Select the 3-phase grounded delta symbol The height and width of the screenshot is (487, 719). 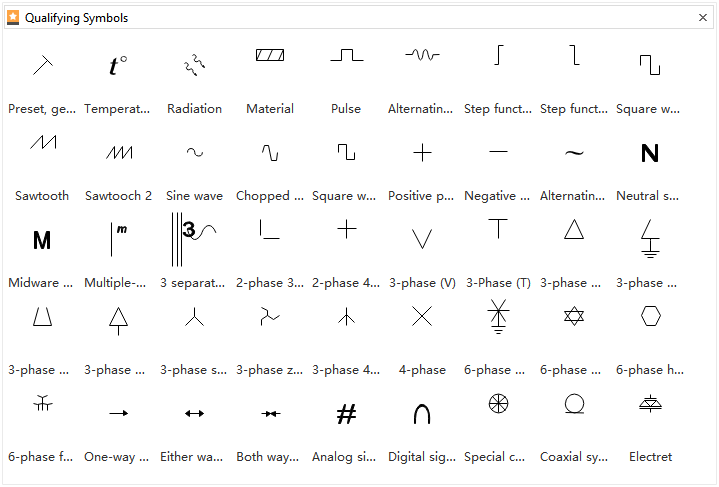pyautogui.click(x=650, y=239)
